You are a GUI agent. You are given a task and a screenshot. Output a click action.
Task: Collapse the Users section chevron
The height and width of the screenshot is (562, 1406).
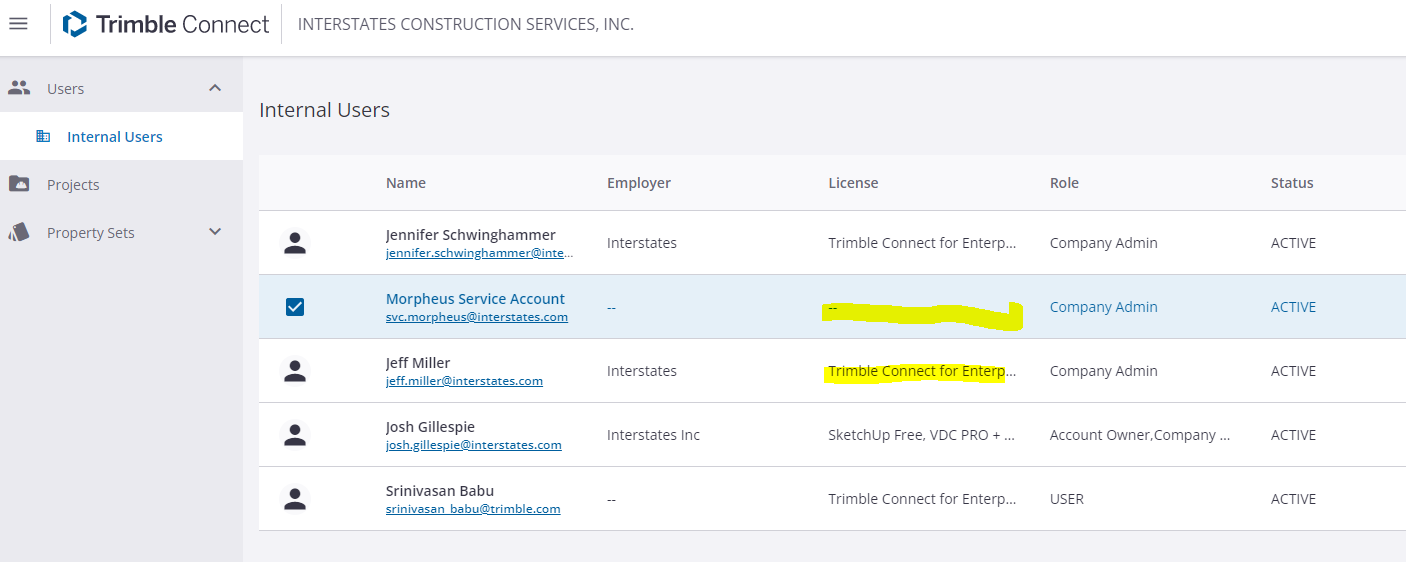pos(215,88)
